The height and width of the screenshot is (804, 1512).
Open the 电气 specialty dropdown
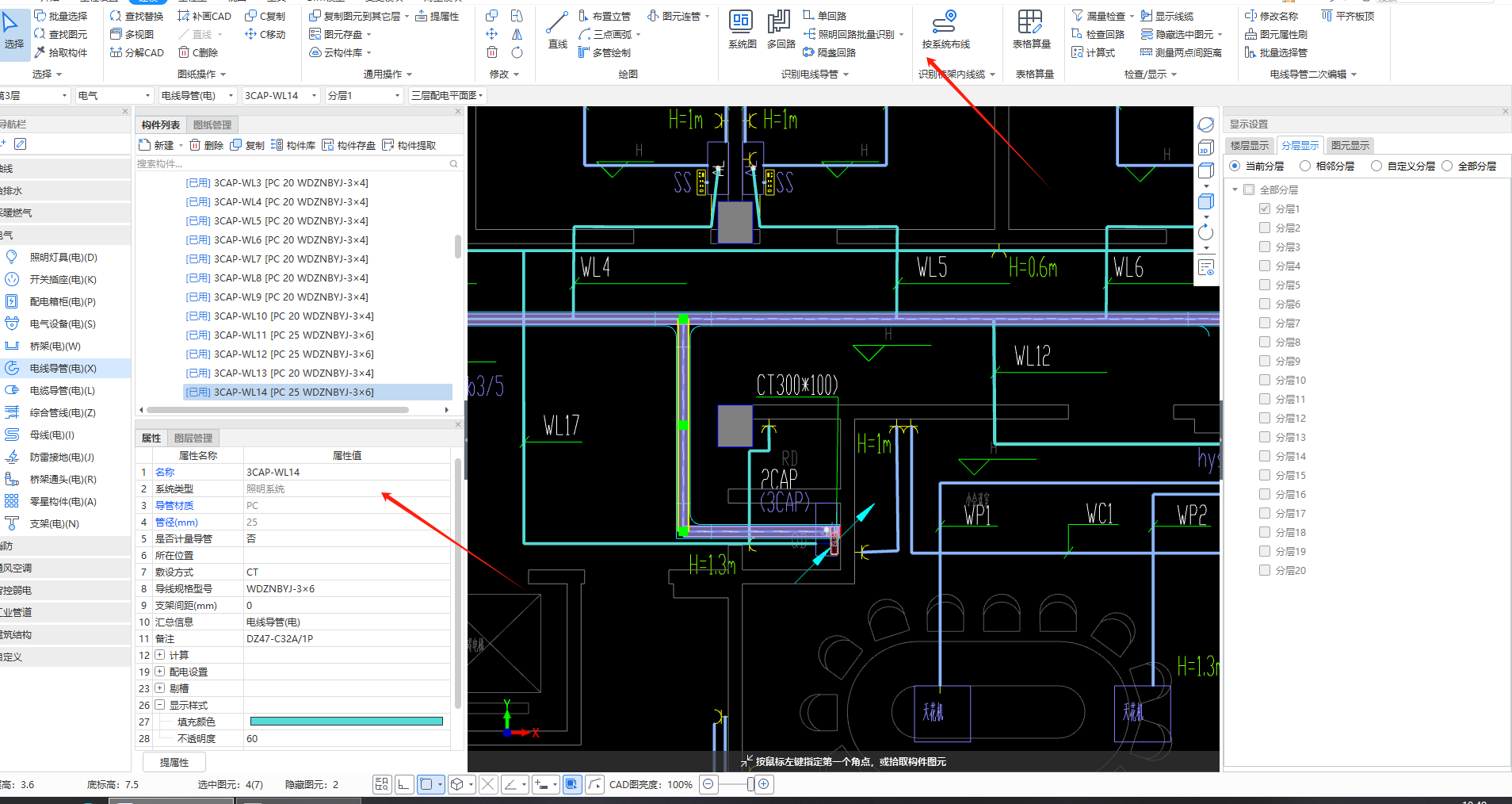coord(114,95)
